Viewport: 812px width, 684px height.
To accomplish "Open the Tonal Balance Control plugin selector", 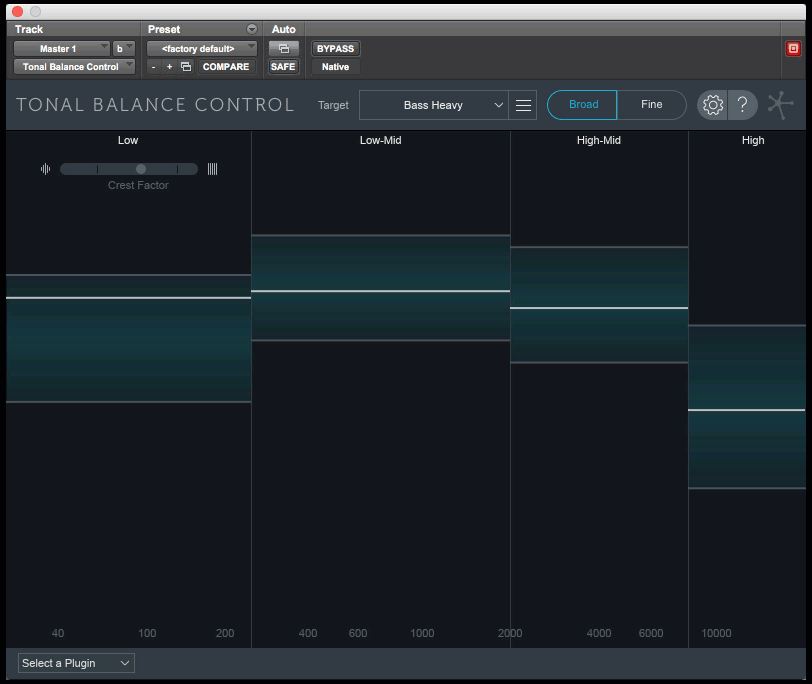I will tap(75, 67).
